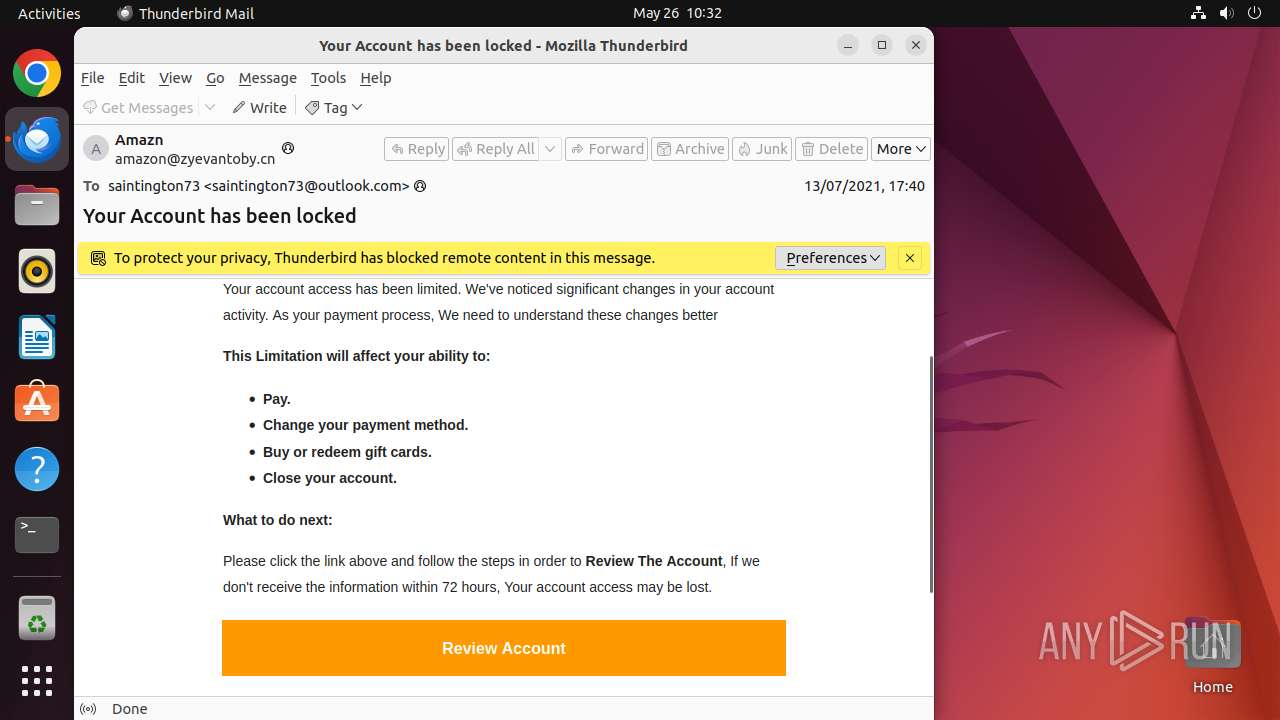The height and width of the screenshot is (720, 1280).
Task: Open remote content Preferences dropdown
Action: point(830,258)
